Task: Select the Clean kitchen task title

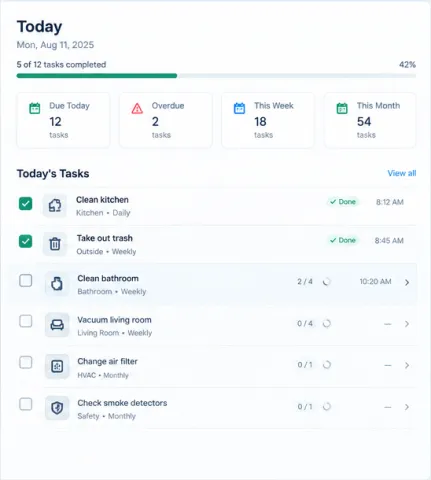Action: pos(102,200)
